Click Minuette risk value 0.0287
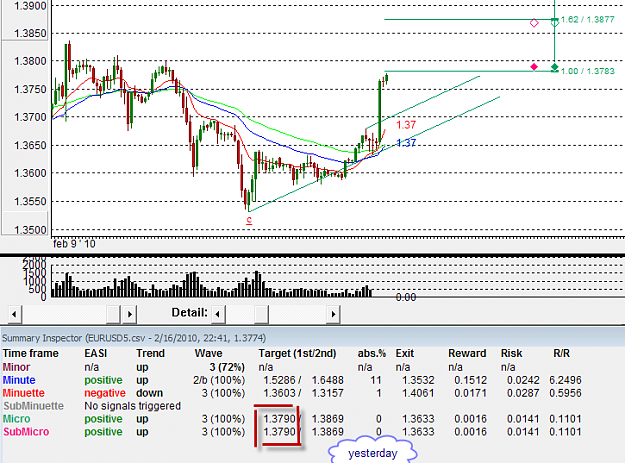Image resolution: width=625 pixels, height=463 pixels. coord(523,393)
